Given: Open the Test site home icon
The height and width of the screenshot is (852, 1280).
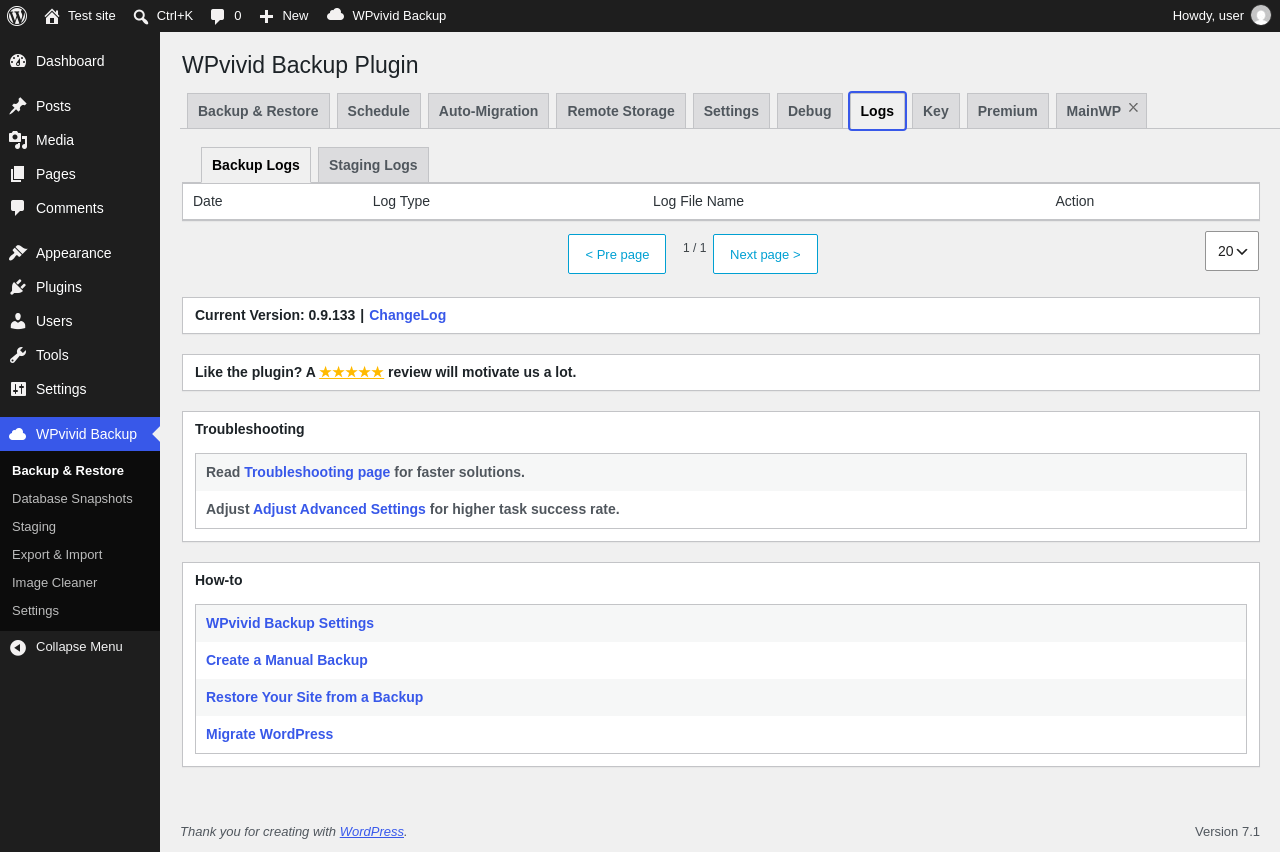Looking at the screenshot, I should click(52, 16).
